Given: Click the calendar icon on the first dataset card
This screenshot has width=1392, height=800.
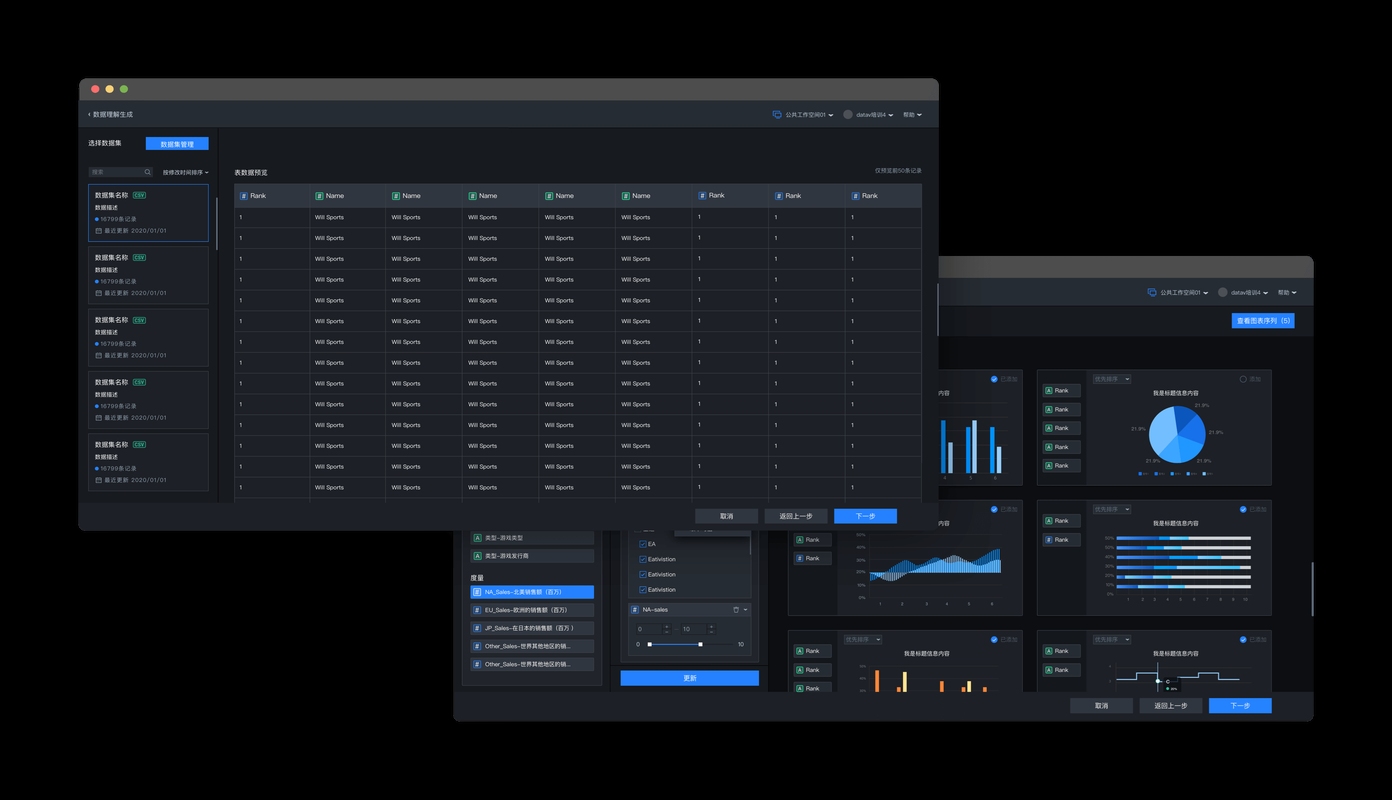Looking at the screenshot, I should (98, 231).
